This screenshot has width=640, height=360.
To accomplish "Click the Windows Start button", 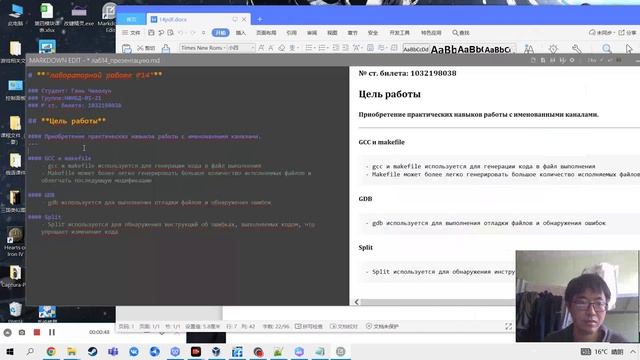I will pos(10,351).
